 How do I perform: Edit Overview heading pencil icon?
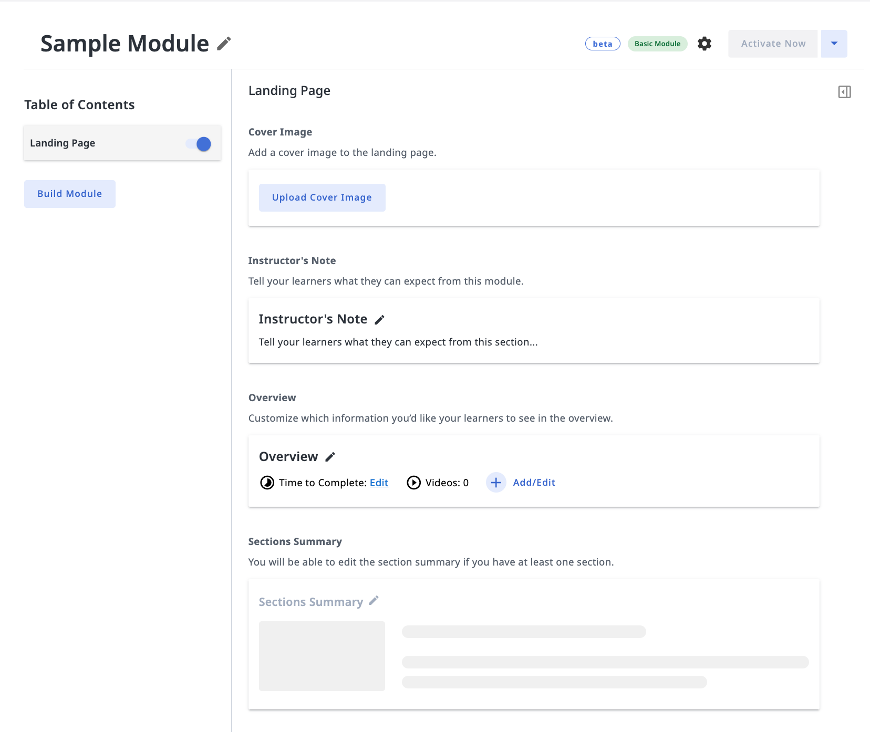pos(330,457)
